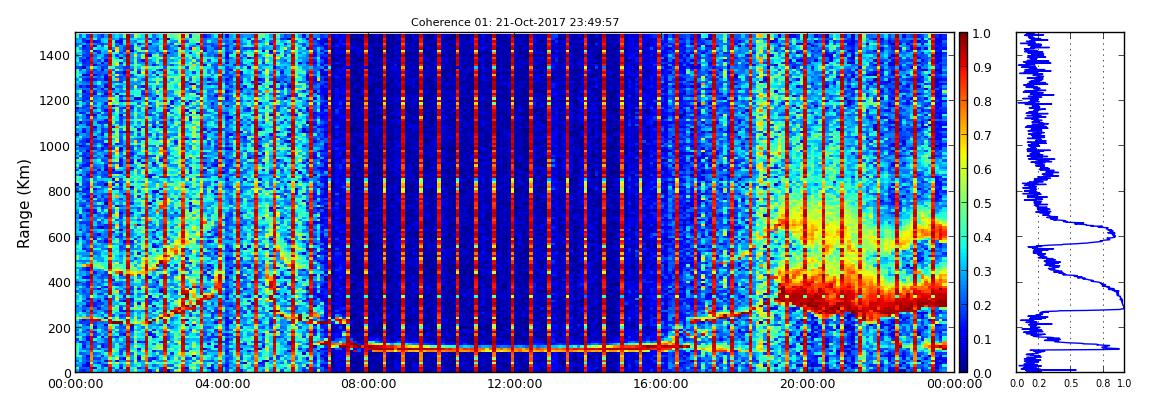Click the colorbar 0.2 label
Image resolution: width=1150 pixels, height=407 pixels.
(984, 305)
